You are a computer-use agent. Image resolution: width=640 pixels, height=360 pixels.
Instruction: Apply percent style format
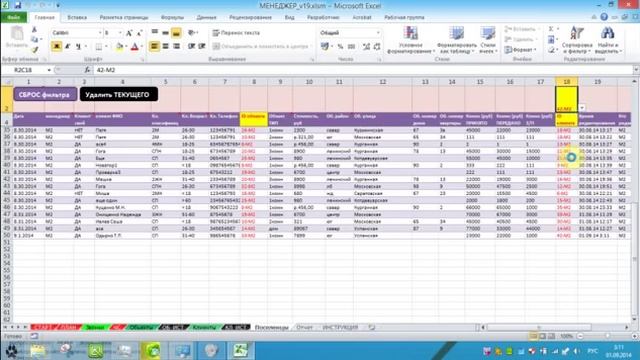[x=340, y=47]
